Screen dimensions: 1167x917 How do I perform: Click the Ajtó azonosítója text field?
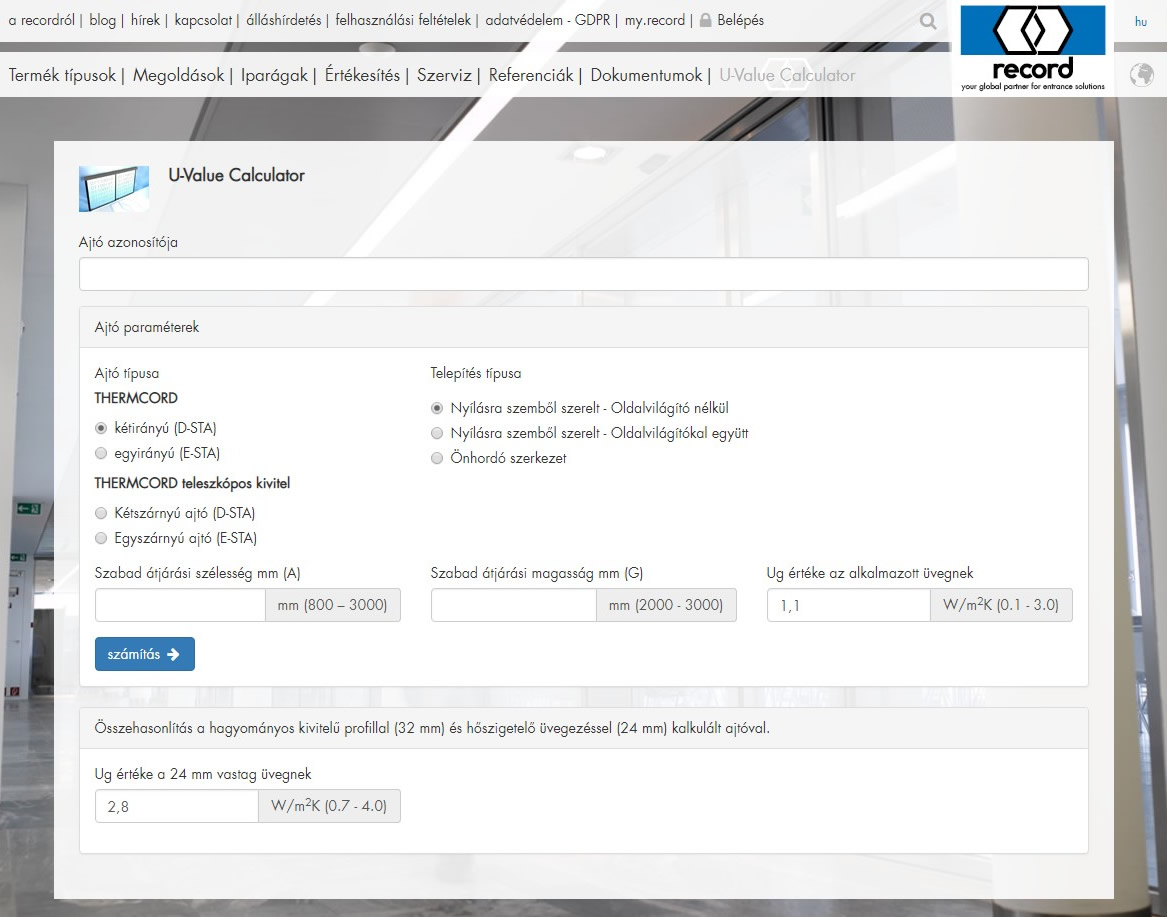(x=583, y=274)
